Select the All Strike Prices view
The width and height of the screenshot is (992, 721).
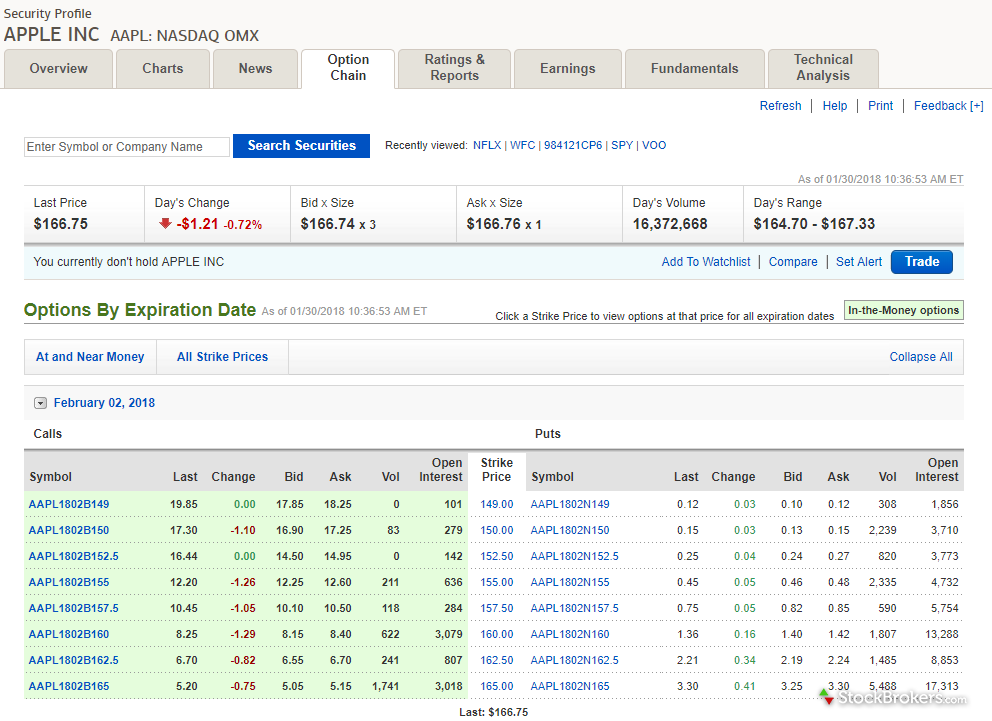click(222, 357)
